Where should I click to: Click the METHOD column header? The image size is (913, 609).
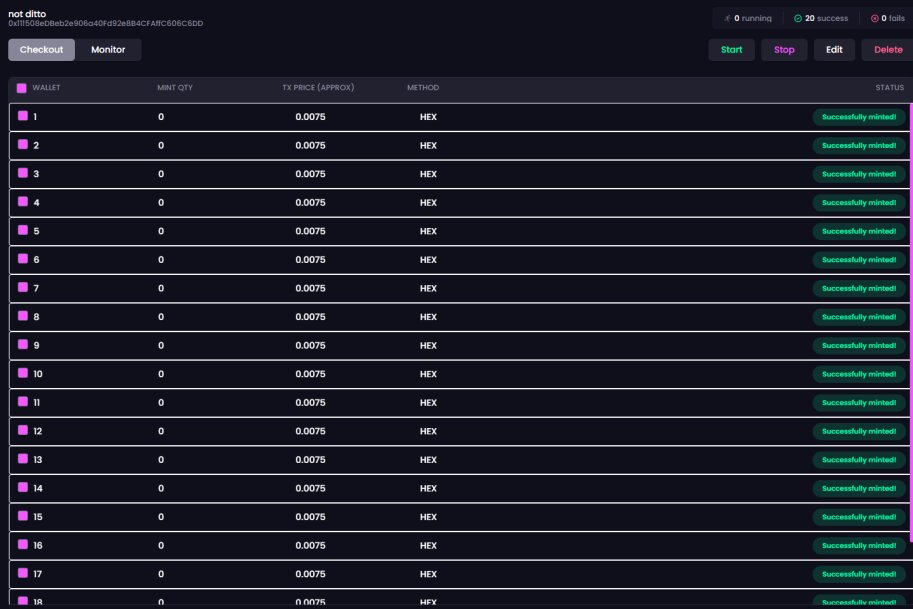click(423, 87)
